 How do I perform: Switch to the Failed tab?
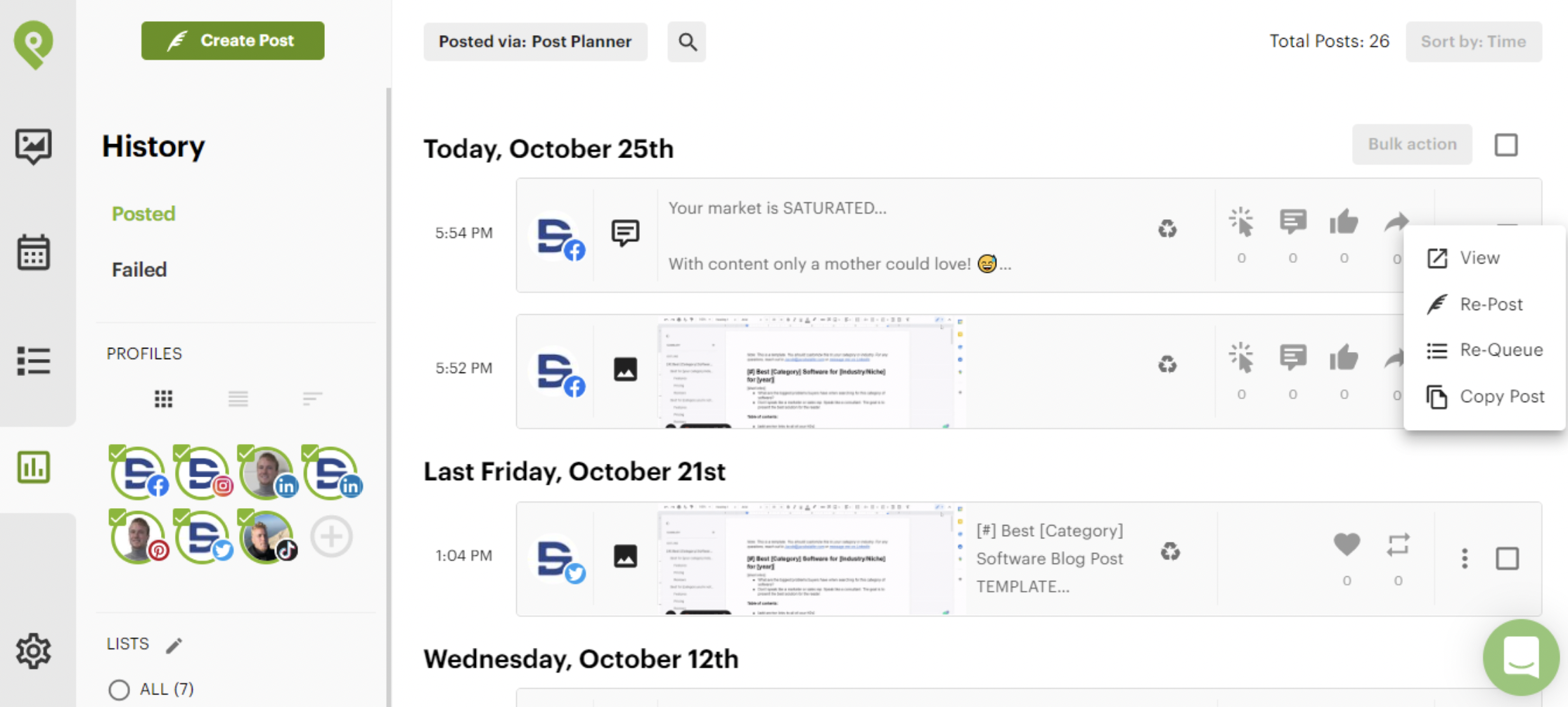pos(139,269)
